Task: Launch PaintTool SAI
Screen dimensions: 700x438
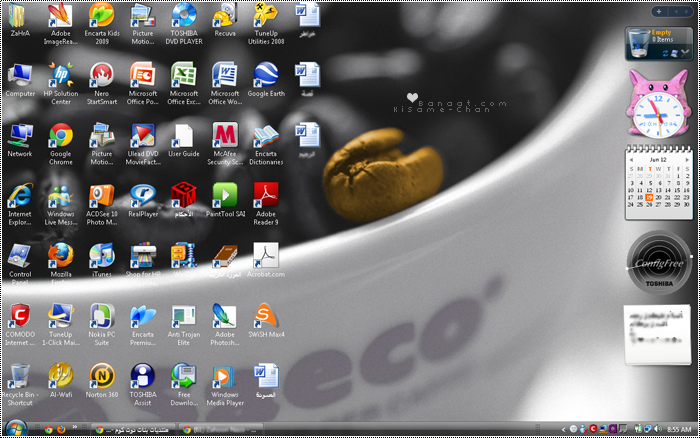Action: pyautogui.click(x=225, y=196)
